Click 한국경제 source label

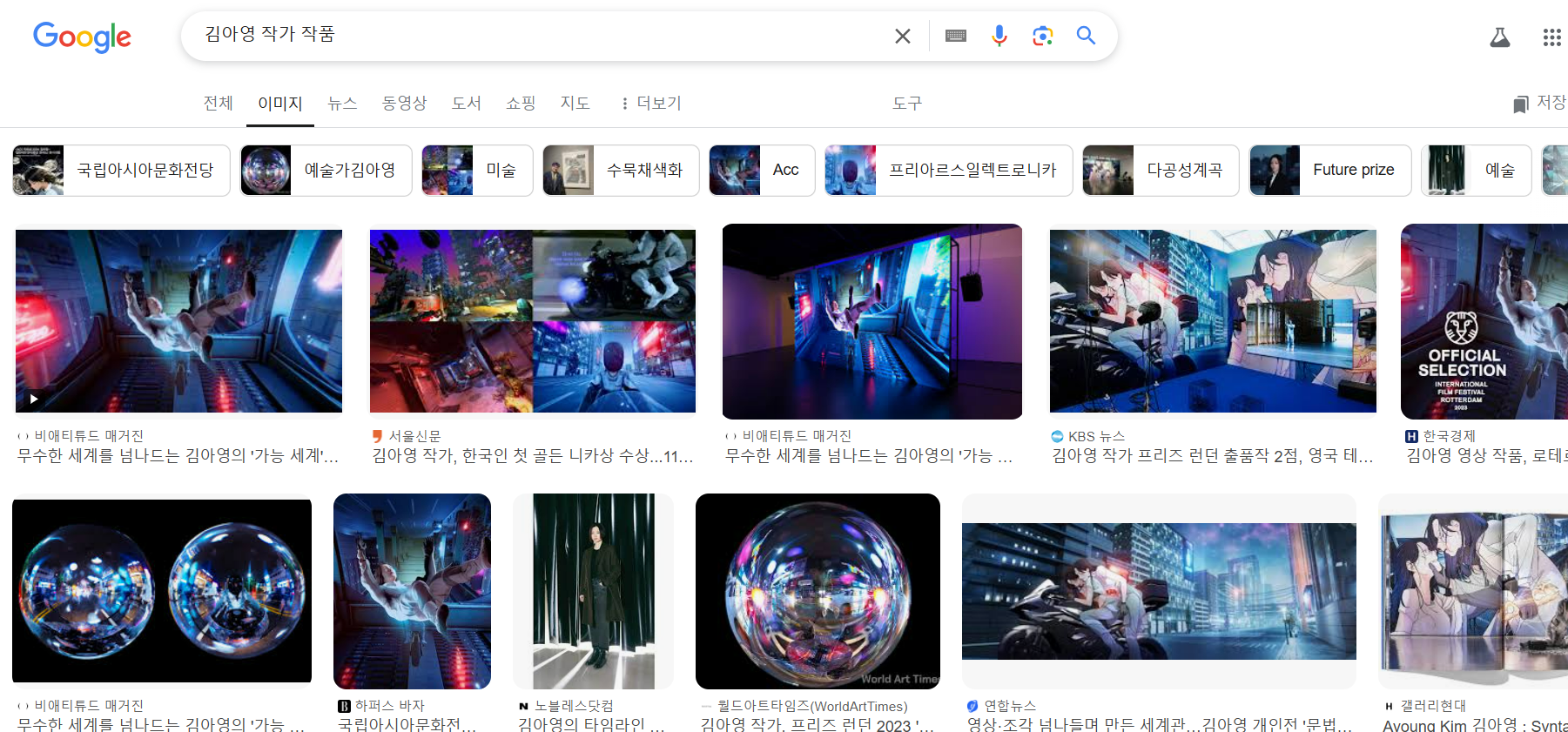click(x=1449, y=436)
